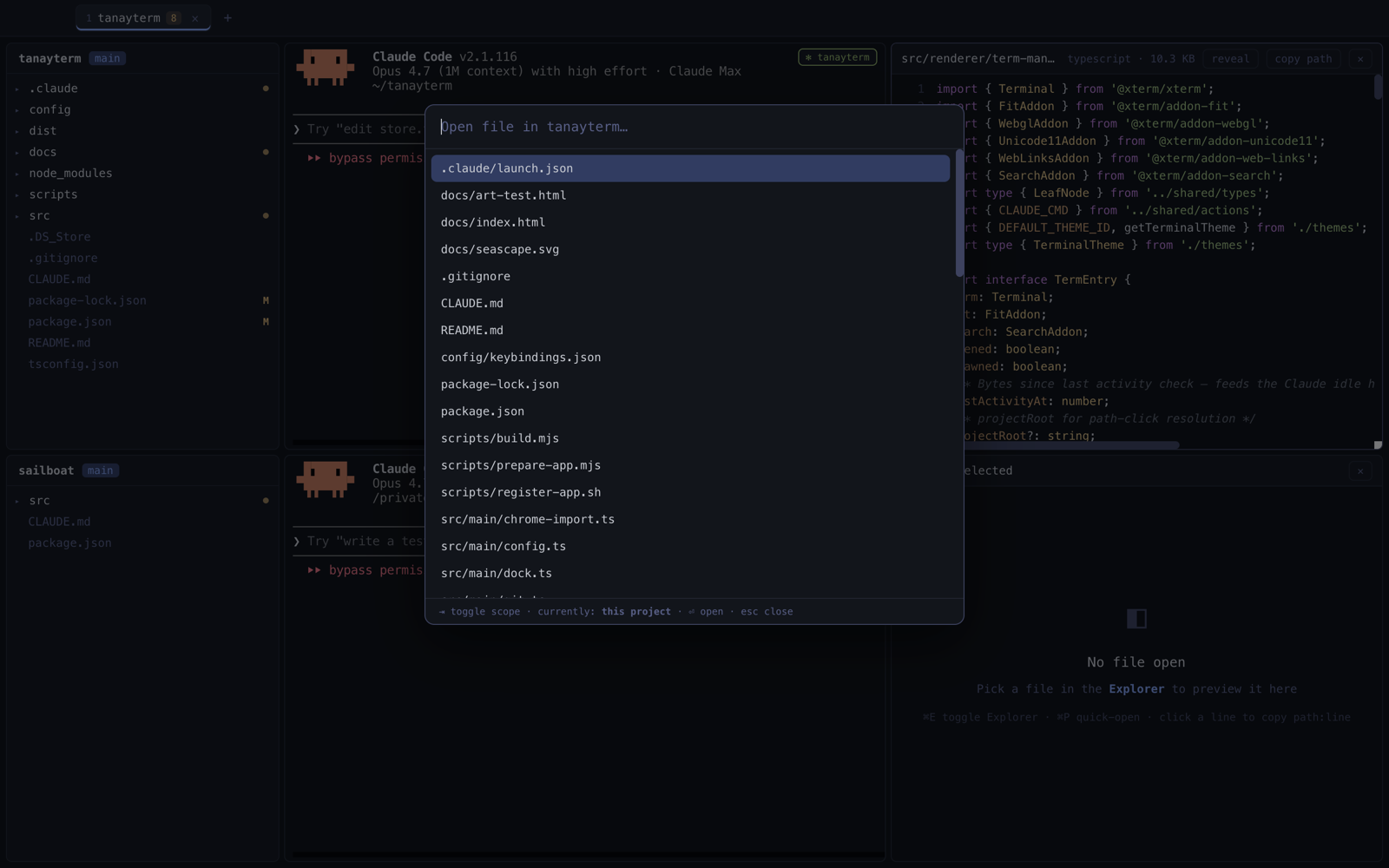Image resolution: width=1389 pixels, height=868 pixels.
Task: Click the modified dot beside the docs folder
Action: [x=266, y=152]
